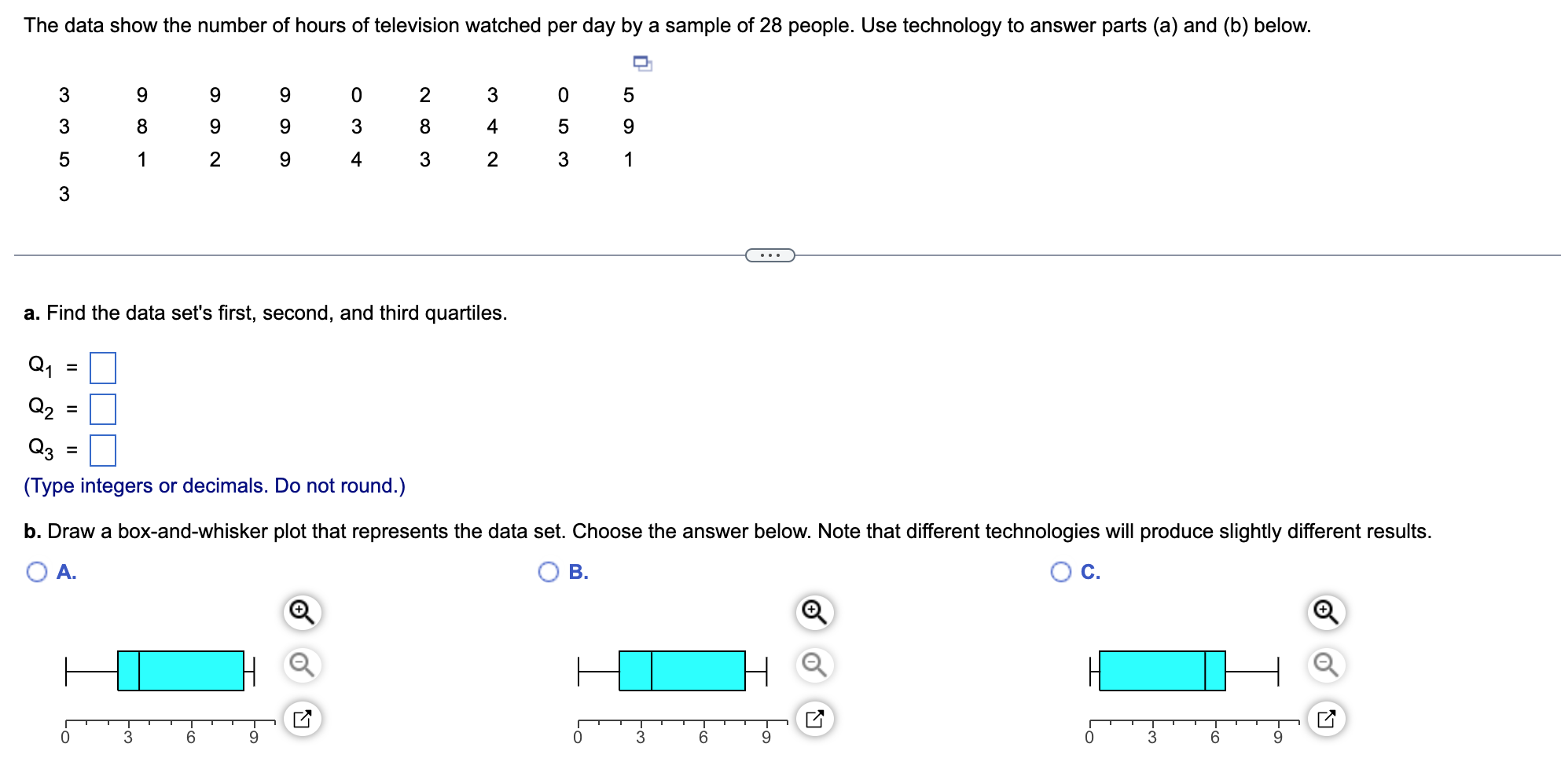Click the blue A answer label
Viewport: 1561px width, 784px height.
66,573
